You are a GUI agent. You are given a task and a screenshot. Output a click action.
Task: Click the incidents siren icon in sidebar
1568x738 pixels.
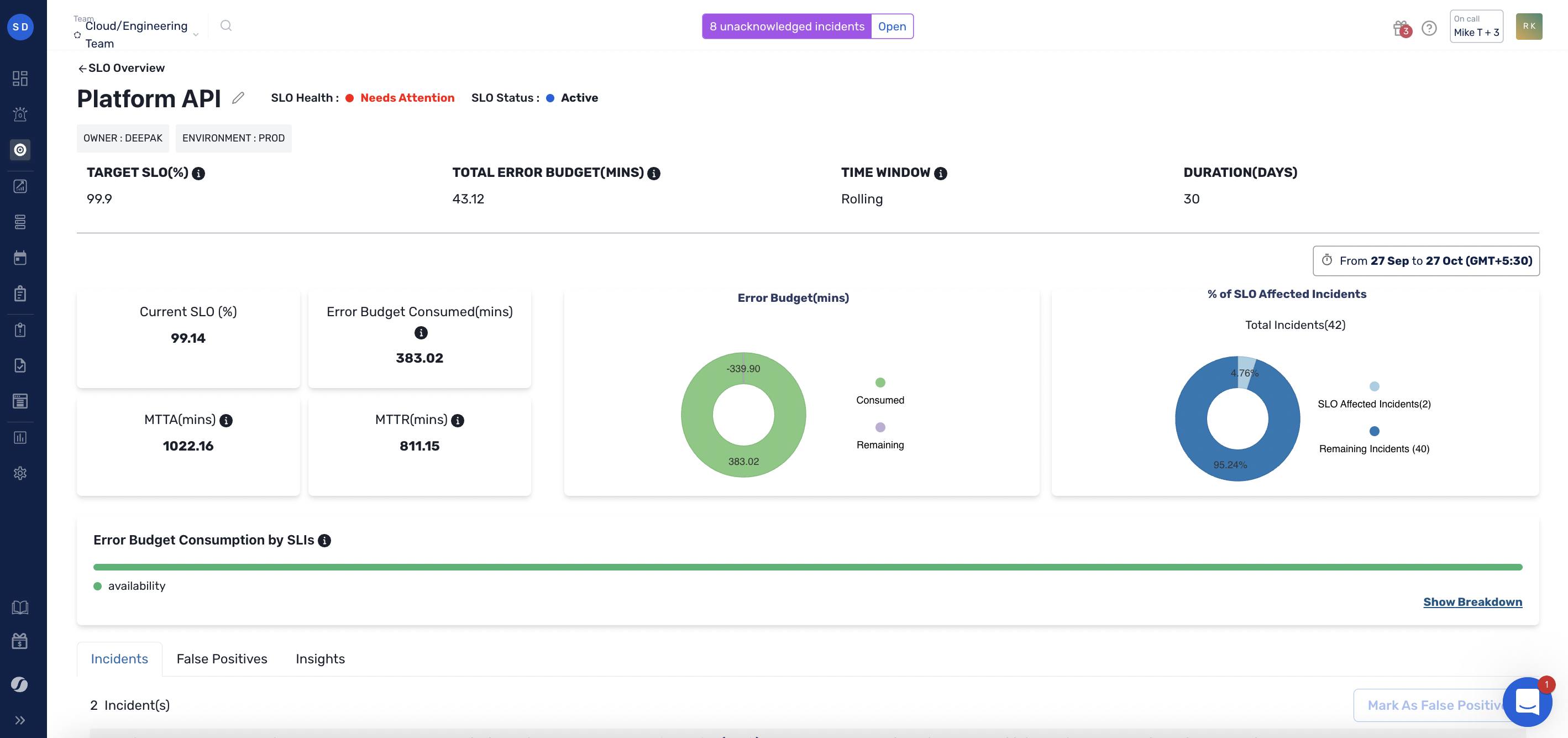20,114
